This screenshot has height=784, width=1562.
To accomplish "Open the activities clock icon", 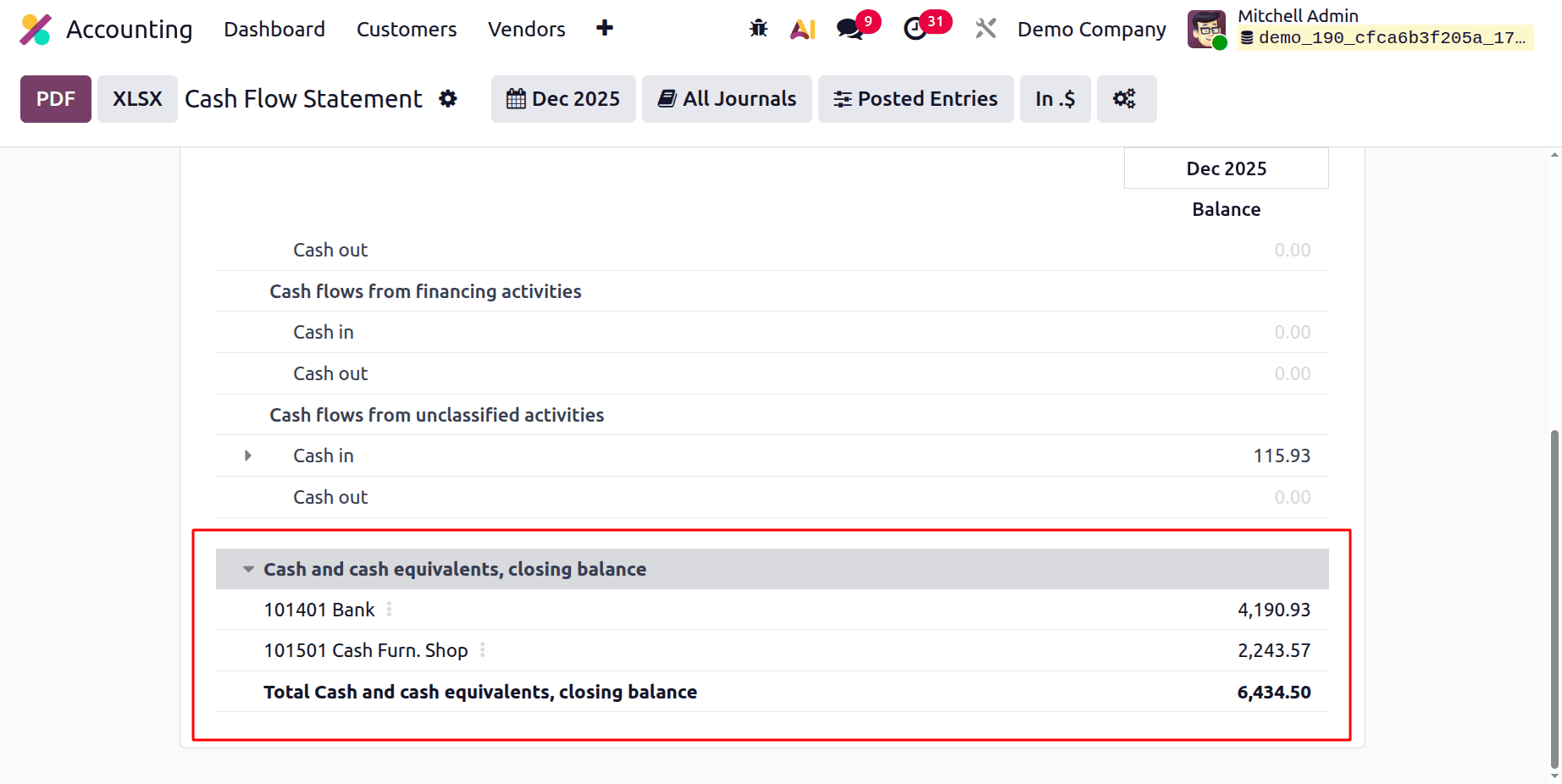I will [x=917, y=28].
